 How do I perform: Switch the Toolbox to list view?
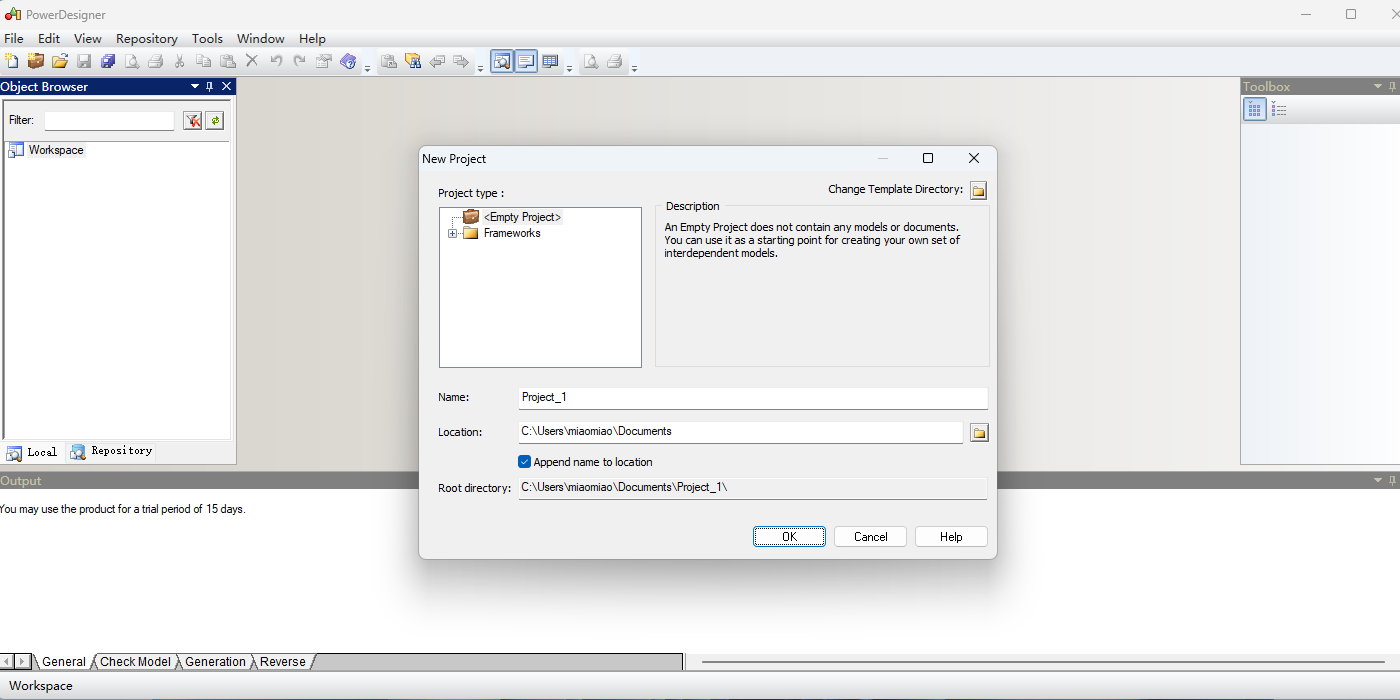tap(1279, 110)
